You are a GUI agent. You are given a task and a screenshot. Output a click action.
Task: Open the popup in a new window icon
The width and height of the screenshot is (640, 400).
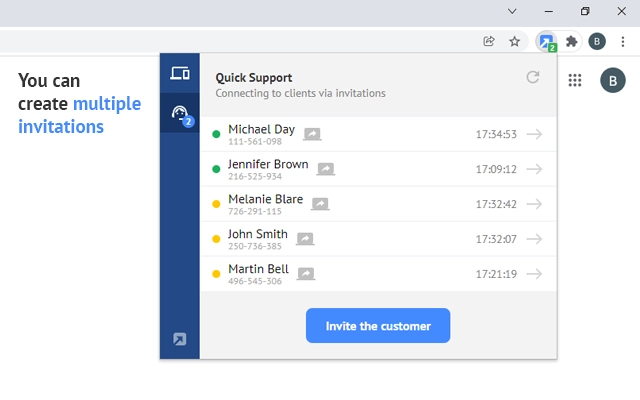point(180,339)
